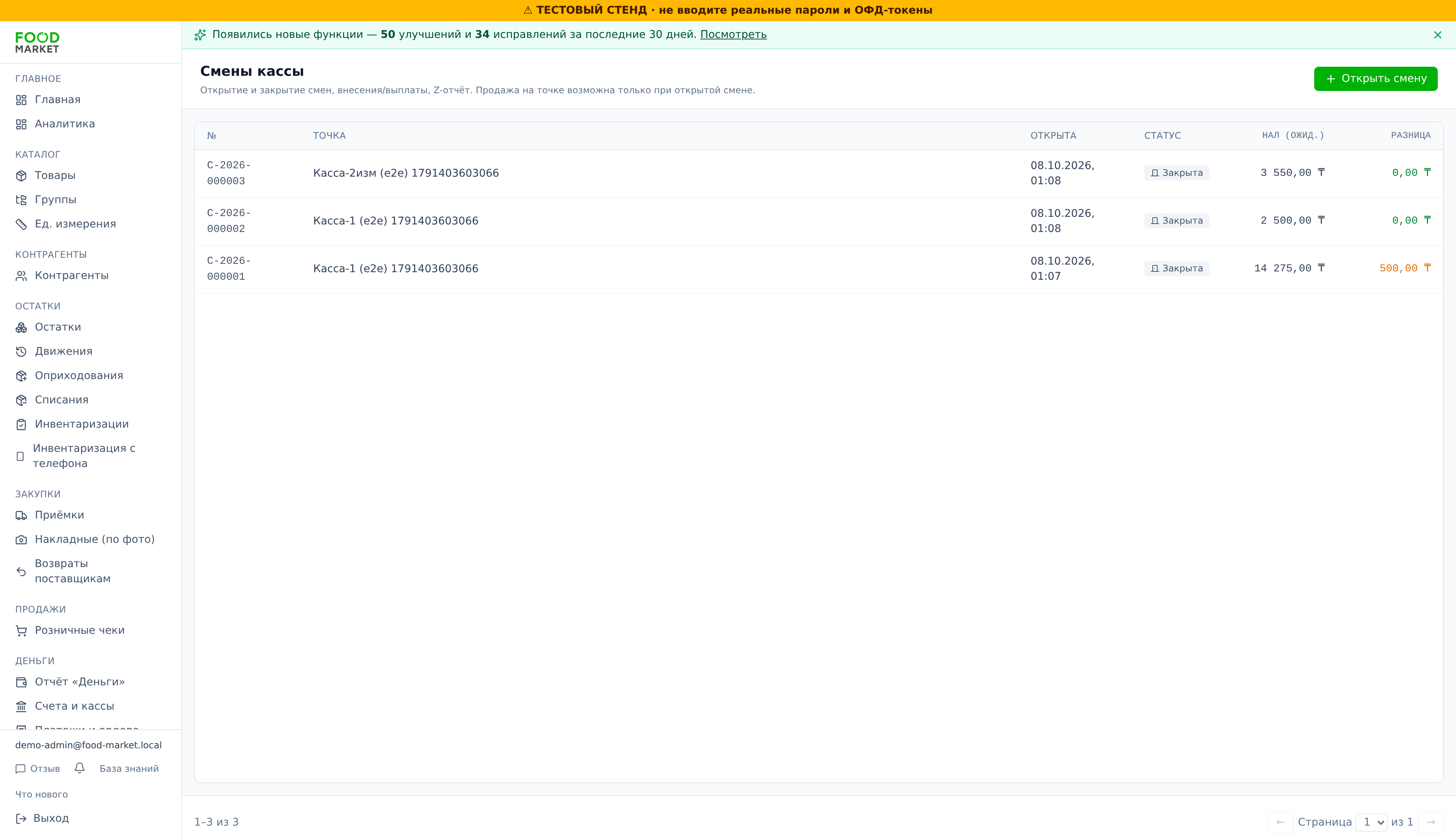The width and height of the screenshot is (1456, 840).
Task: Open Аналитика in the sidebar
Action: coord(64,124)
